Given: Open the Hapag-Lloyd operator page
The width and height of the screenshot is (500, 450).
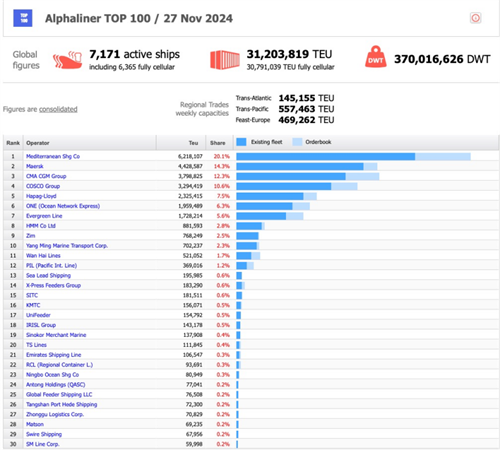Looking at the screenshot, I should [x=41, y=196].
